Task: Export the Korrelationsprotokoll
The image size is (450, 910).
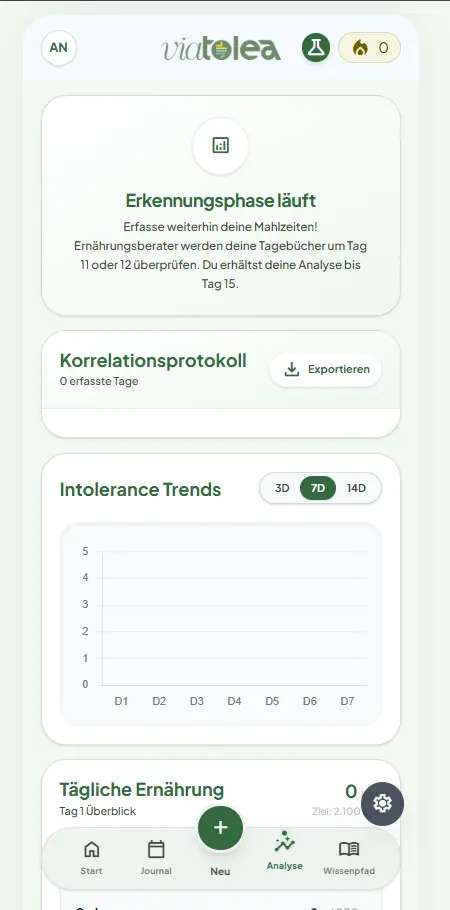Action: (x=326, y=370)
